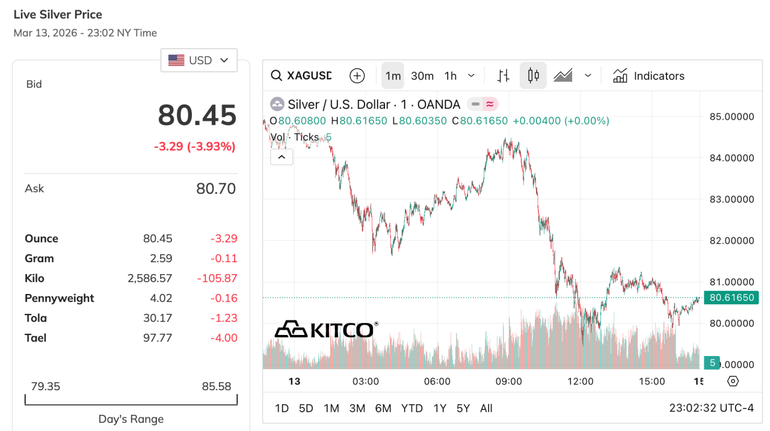Image resolution: width=770 pixels, height=431 pixels.
Task: Open the Indicators panel
Action: pos(648,76)
